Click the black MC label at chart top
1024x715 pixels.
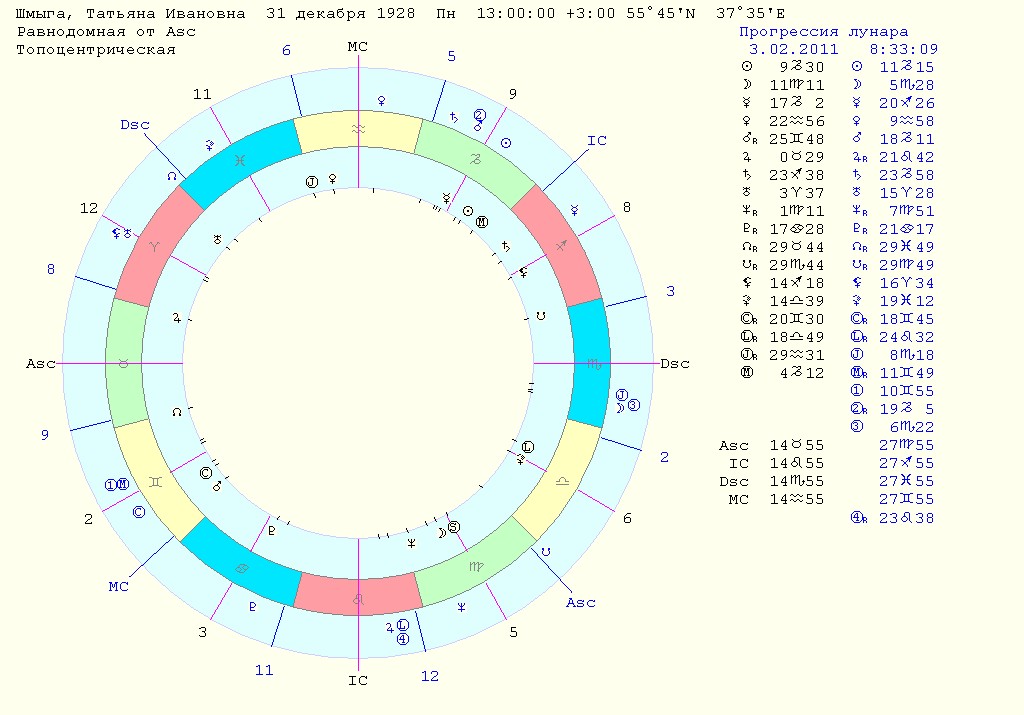coord(358,46)
